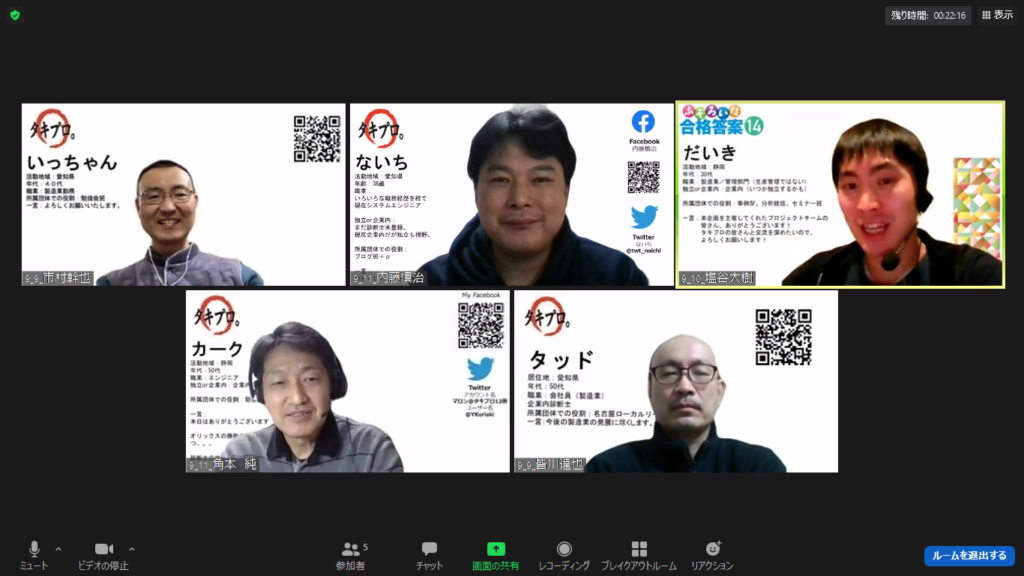Select ないち video tile
Image resolution: width=1024 pixels, height=576 pixels.
(511, 194)
